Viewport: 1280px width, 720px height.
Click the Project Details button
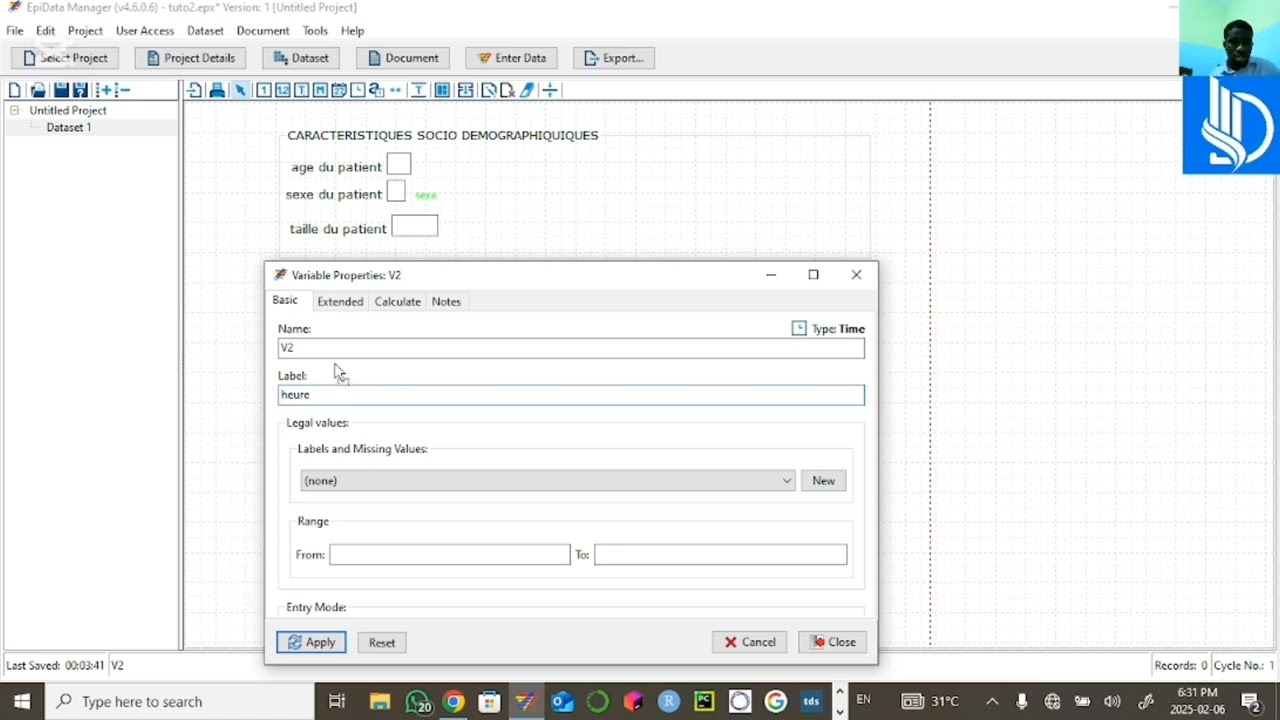tap(190, 58)
